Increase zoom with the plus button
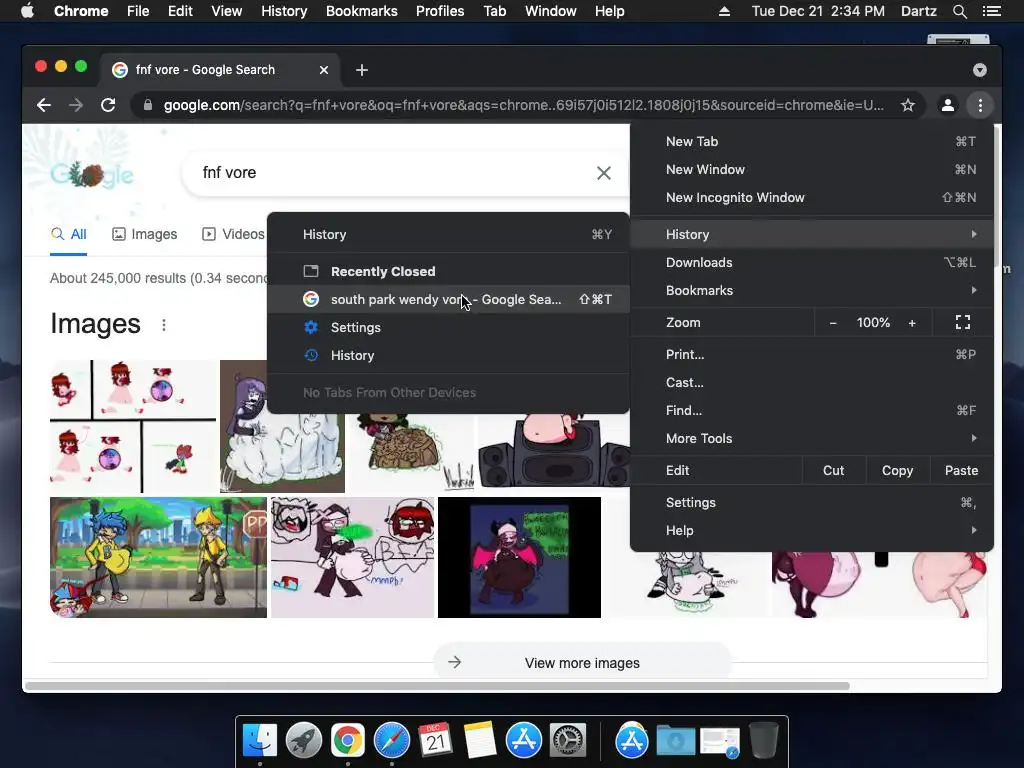Viewport: 1024px width, 768px height. [912, 323]
